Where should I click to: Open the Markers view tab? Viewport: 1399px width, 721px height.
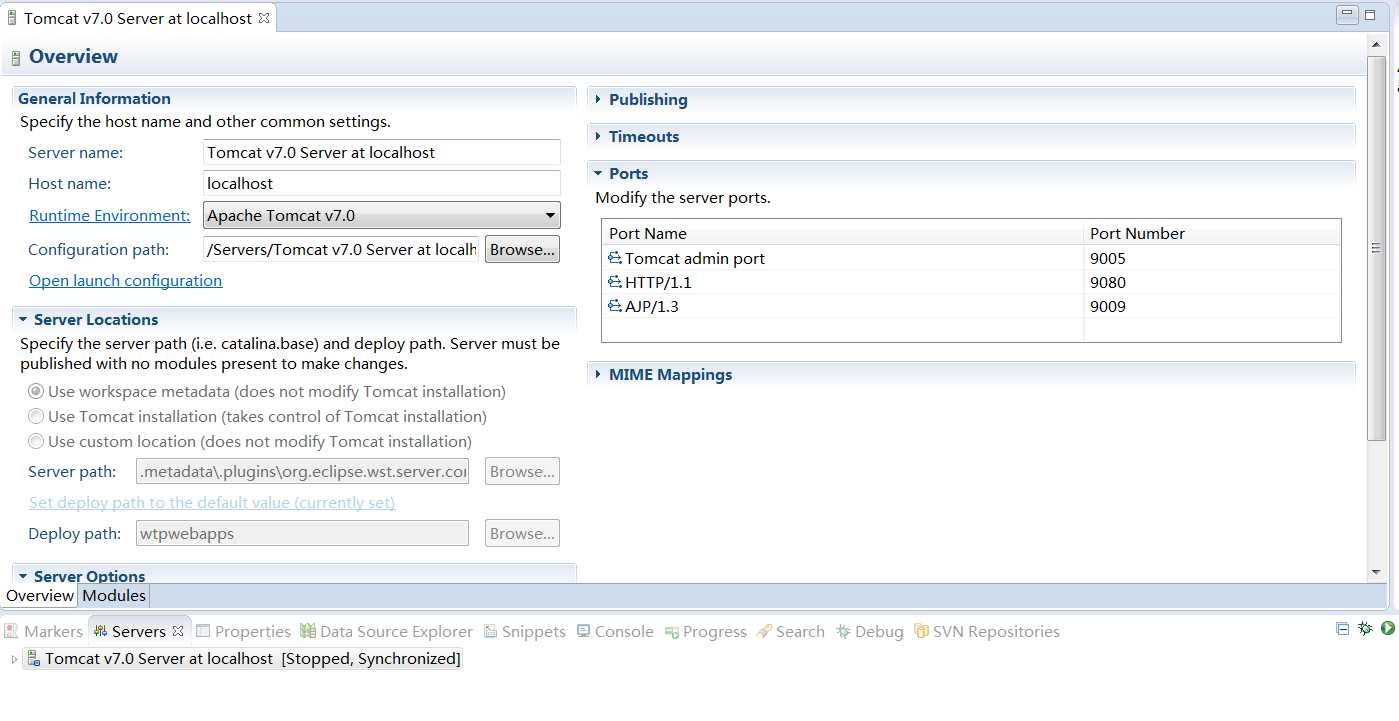click(44, 631)
